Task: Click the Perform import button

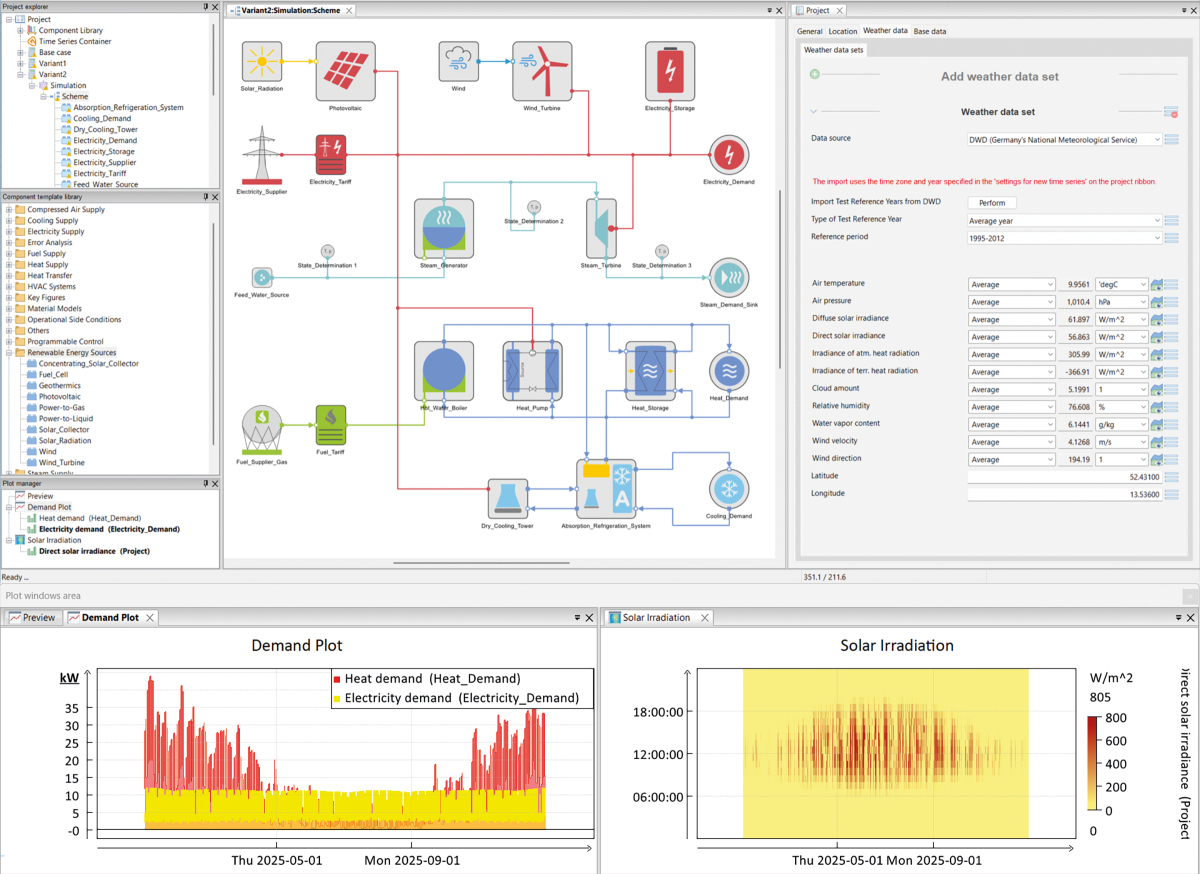Action: pos(991,203)
